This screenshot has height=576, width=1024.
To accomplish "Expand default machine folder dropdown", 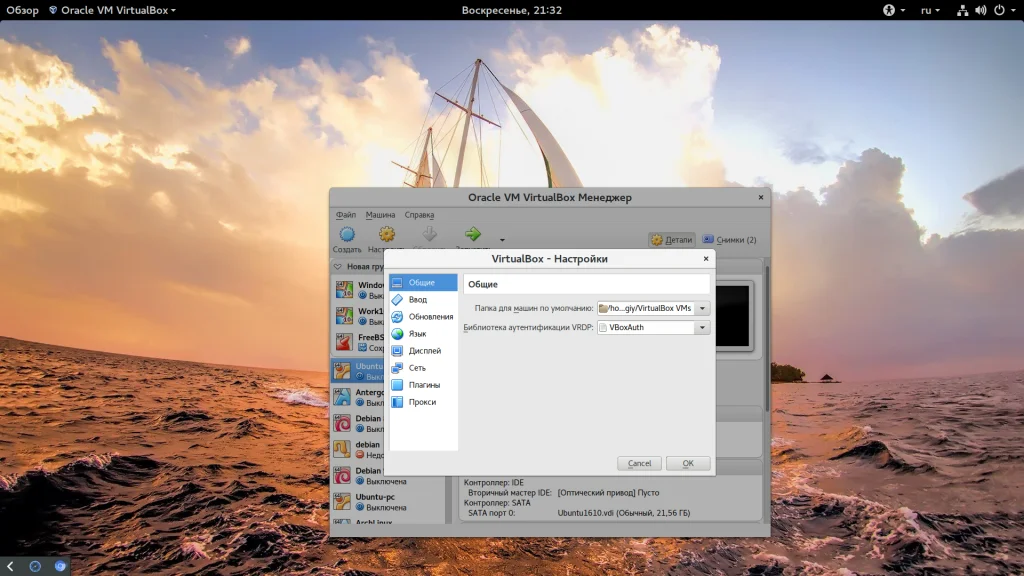I will pyautogui.click(x=703, y=309).
